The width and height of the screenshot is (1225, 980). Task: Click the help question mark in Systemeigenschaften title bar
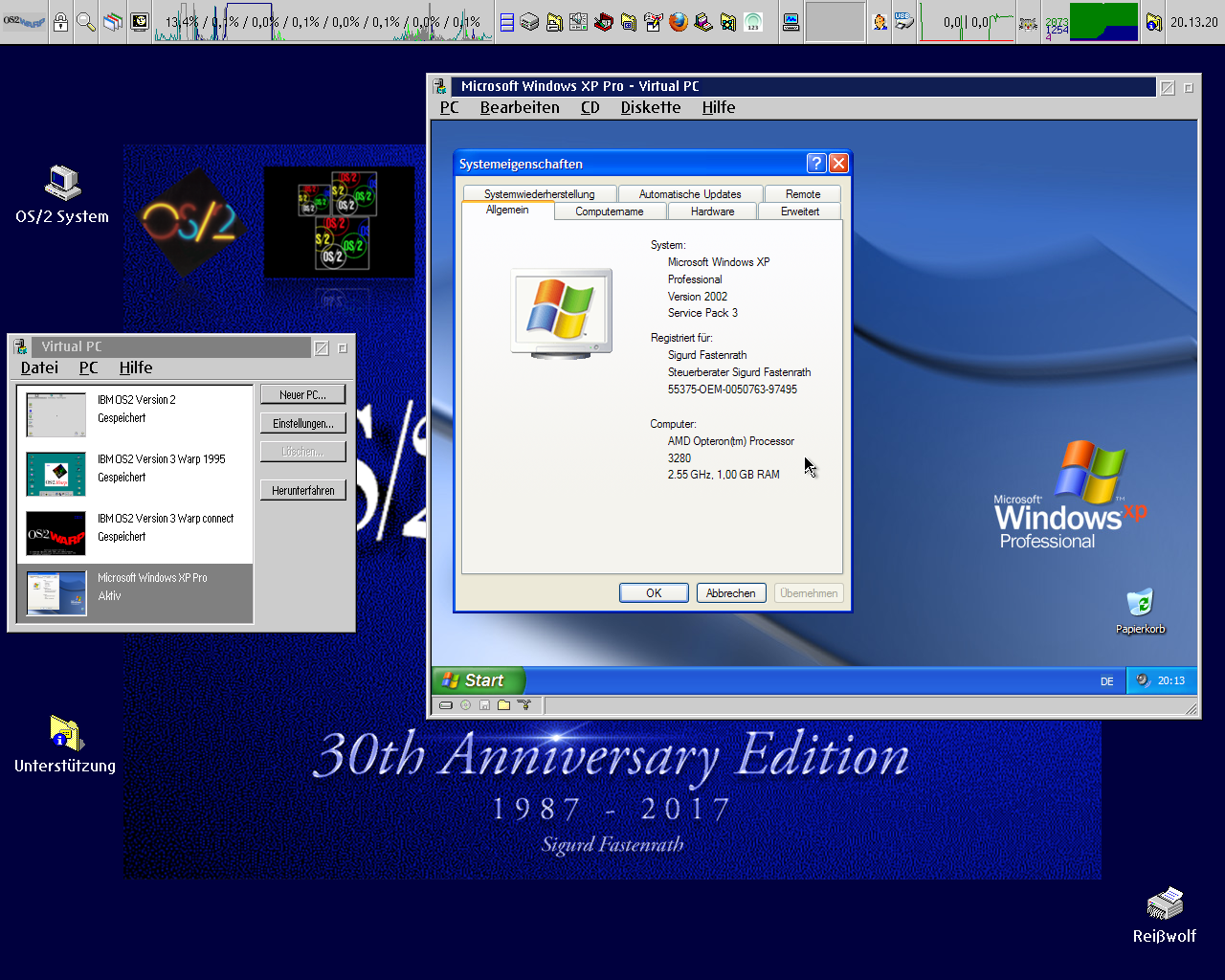tap(816, 164)
